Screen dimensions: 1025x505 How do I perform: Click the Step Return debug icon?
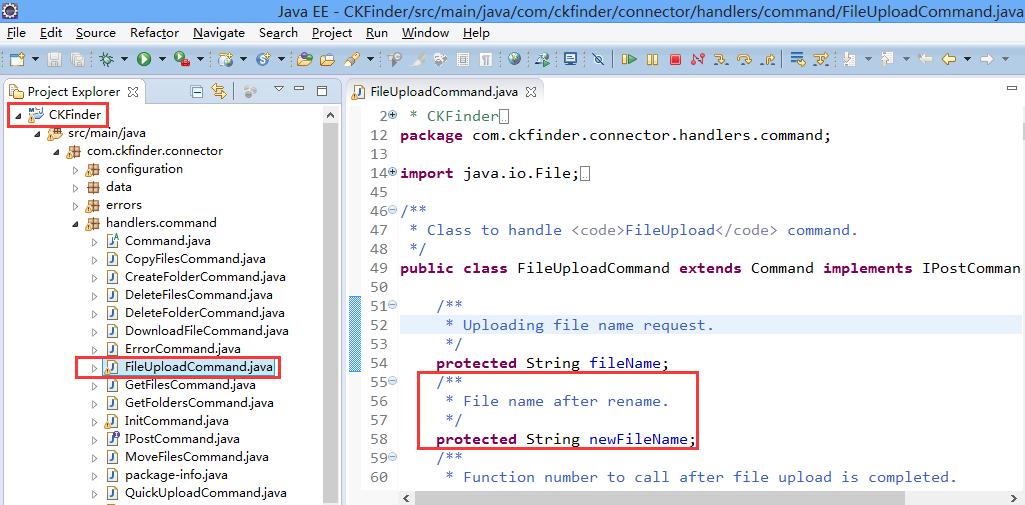tap(767, 59)
